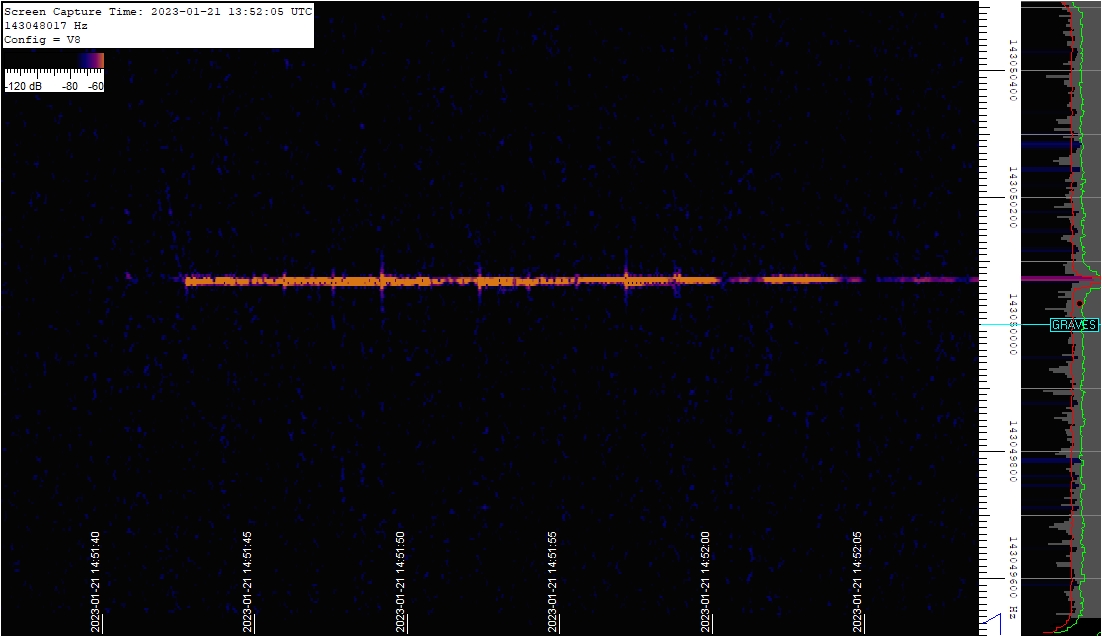Image resolution: width=1102 pixels, height=637 pixels.
Task: Click the 143050200 frequency axis label
Action: pos(1013,198)
